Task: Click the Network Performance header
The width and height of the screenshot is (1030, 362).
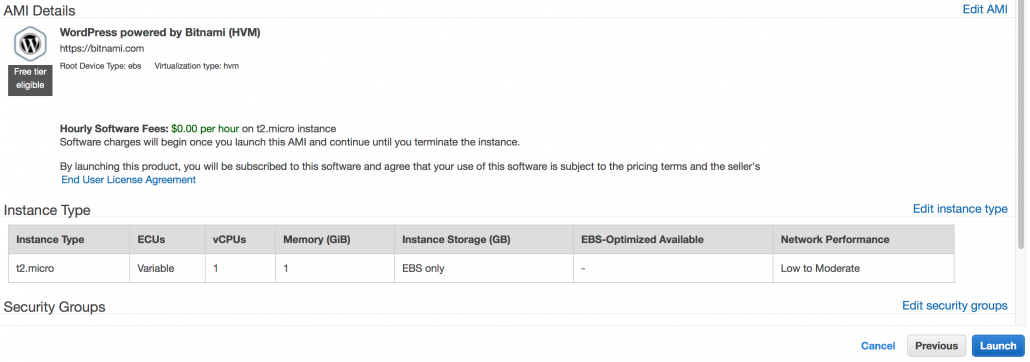Action: click(863, 239)
